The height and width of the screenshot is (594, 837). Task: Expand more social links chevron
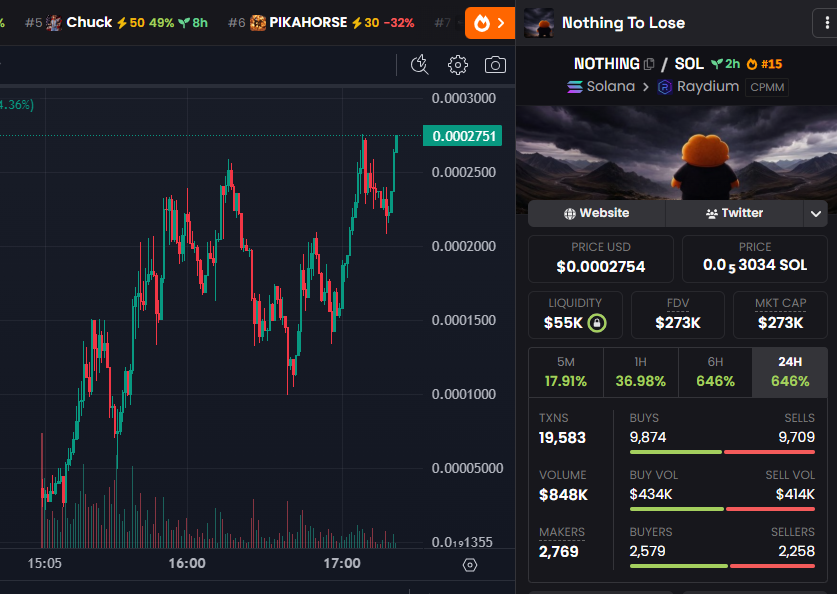(815, 213)
